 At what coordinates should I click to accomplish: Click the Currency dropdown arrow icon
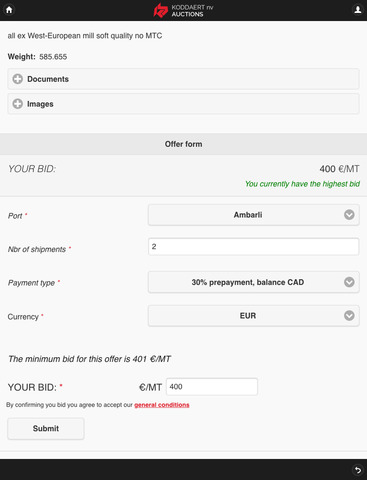[x=349, y=316]
